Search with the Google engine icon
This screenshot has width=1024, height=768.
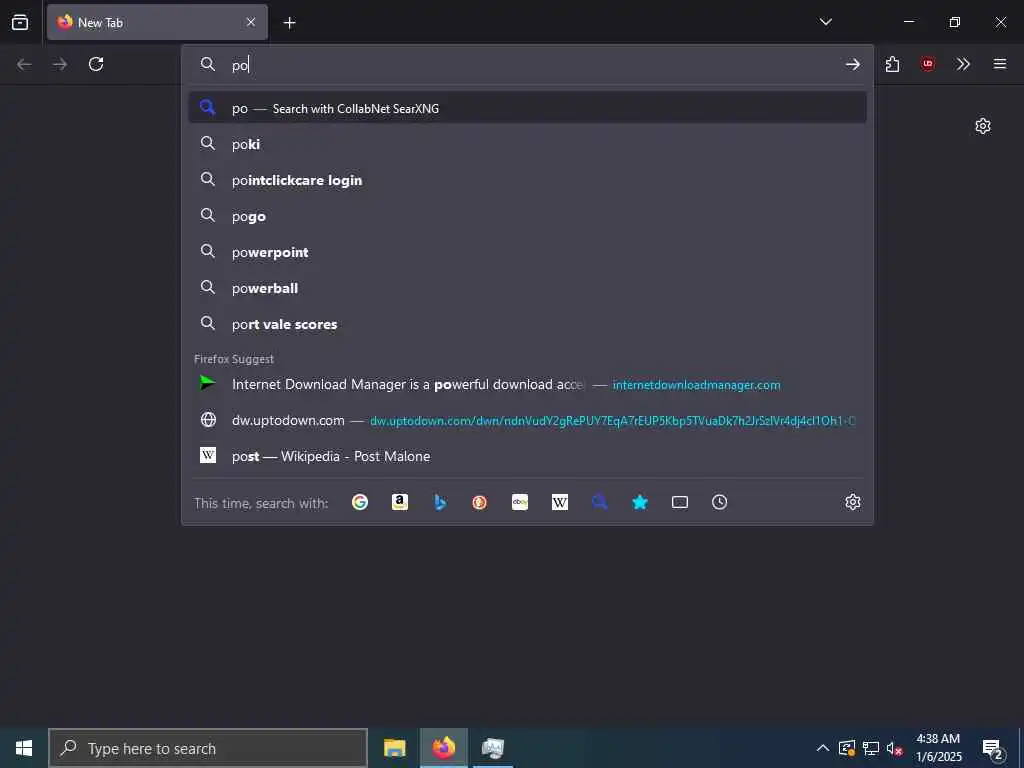(x=360, y=502)
